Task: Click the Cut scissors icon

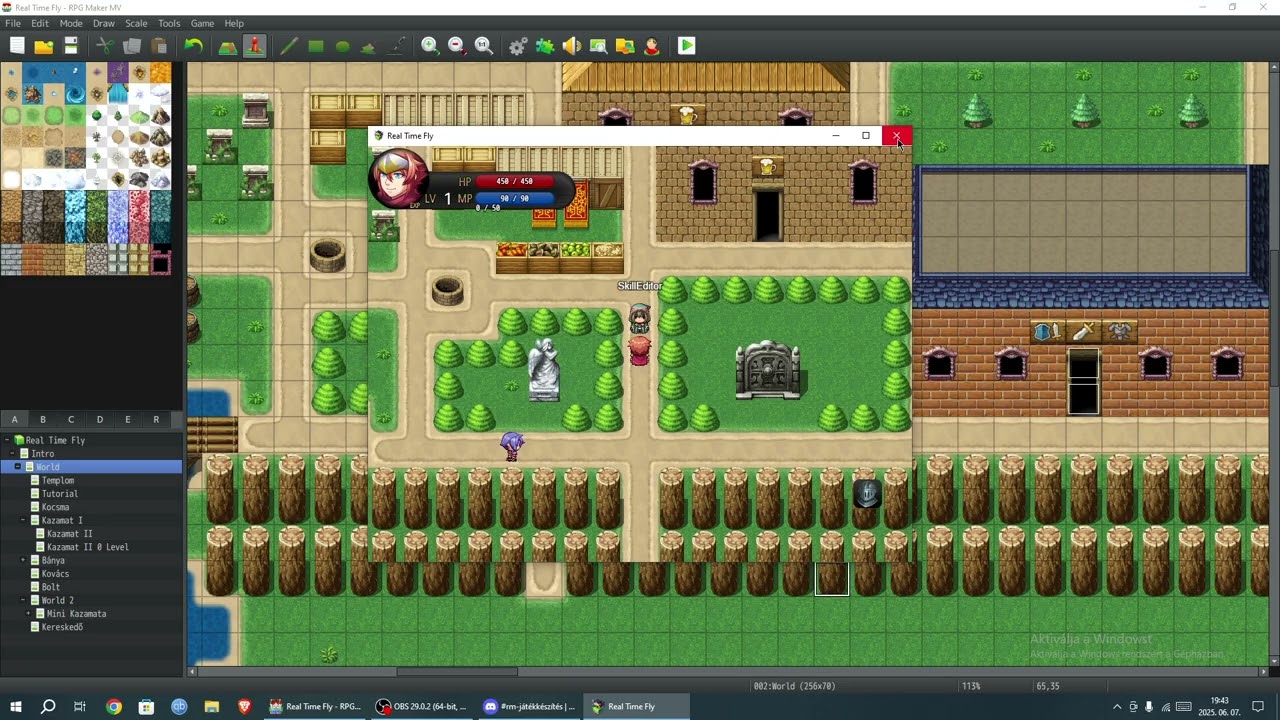Action: coord(104,46)
